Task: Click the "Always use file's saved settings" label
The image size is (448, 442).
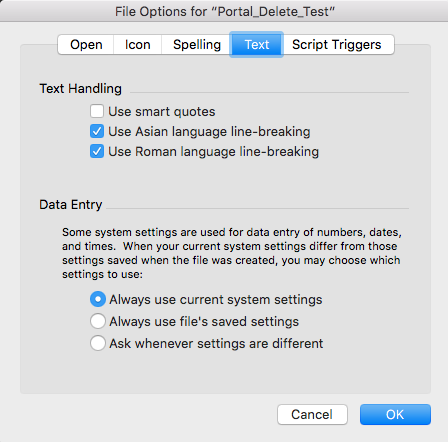Action: tap(204, 322)
